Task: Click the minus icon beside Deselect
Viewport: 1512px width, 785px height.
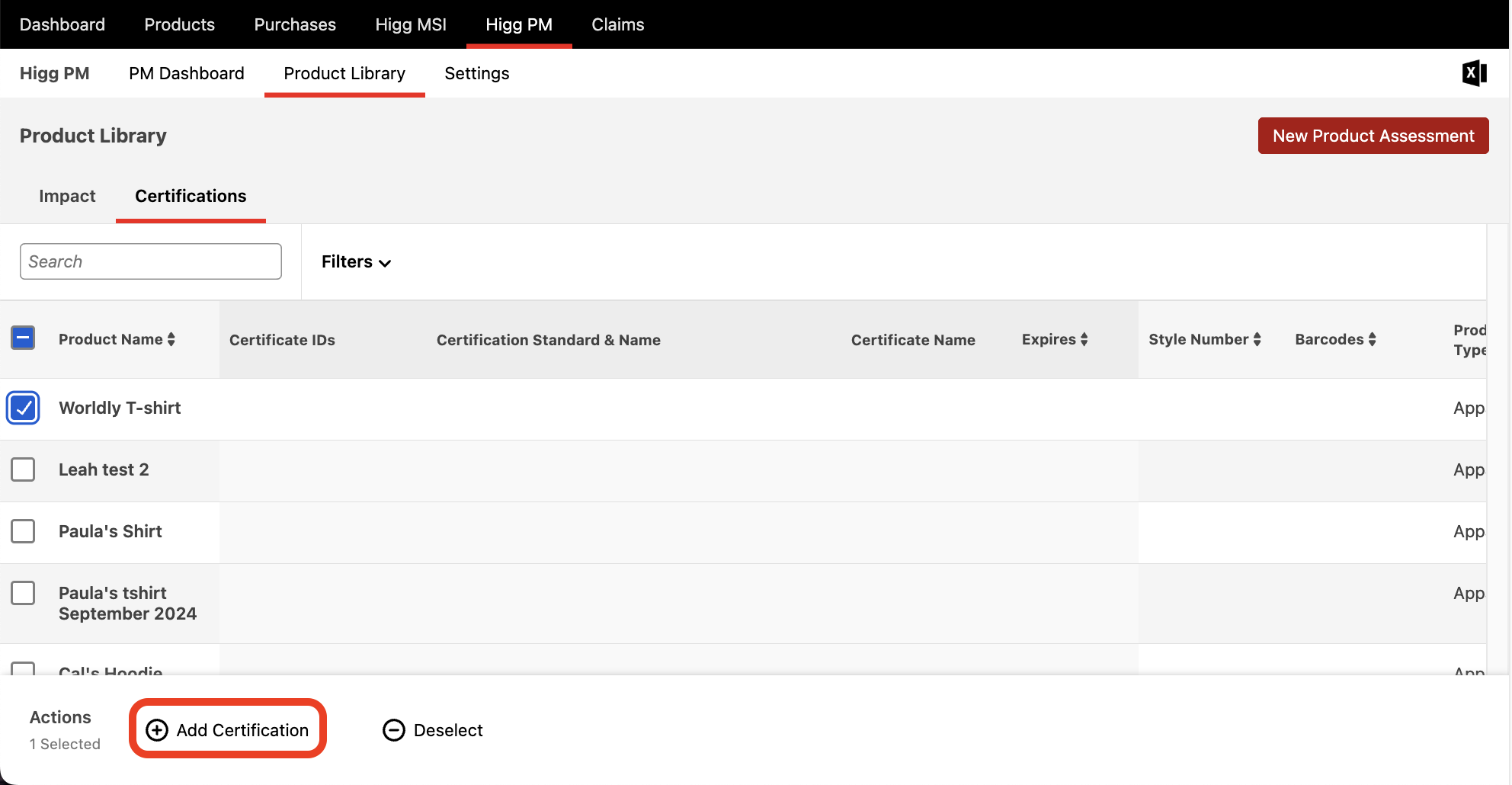Action: 394,730
